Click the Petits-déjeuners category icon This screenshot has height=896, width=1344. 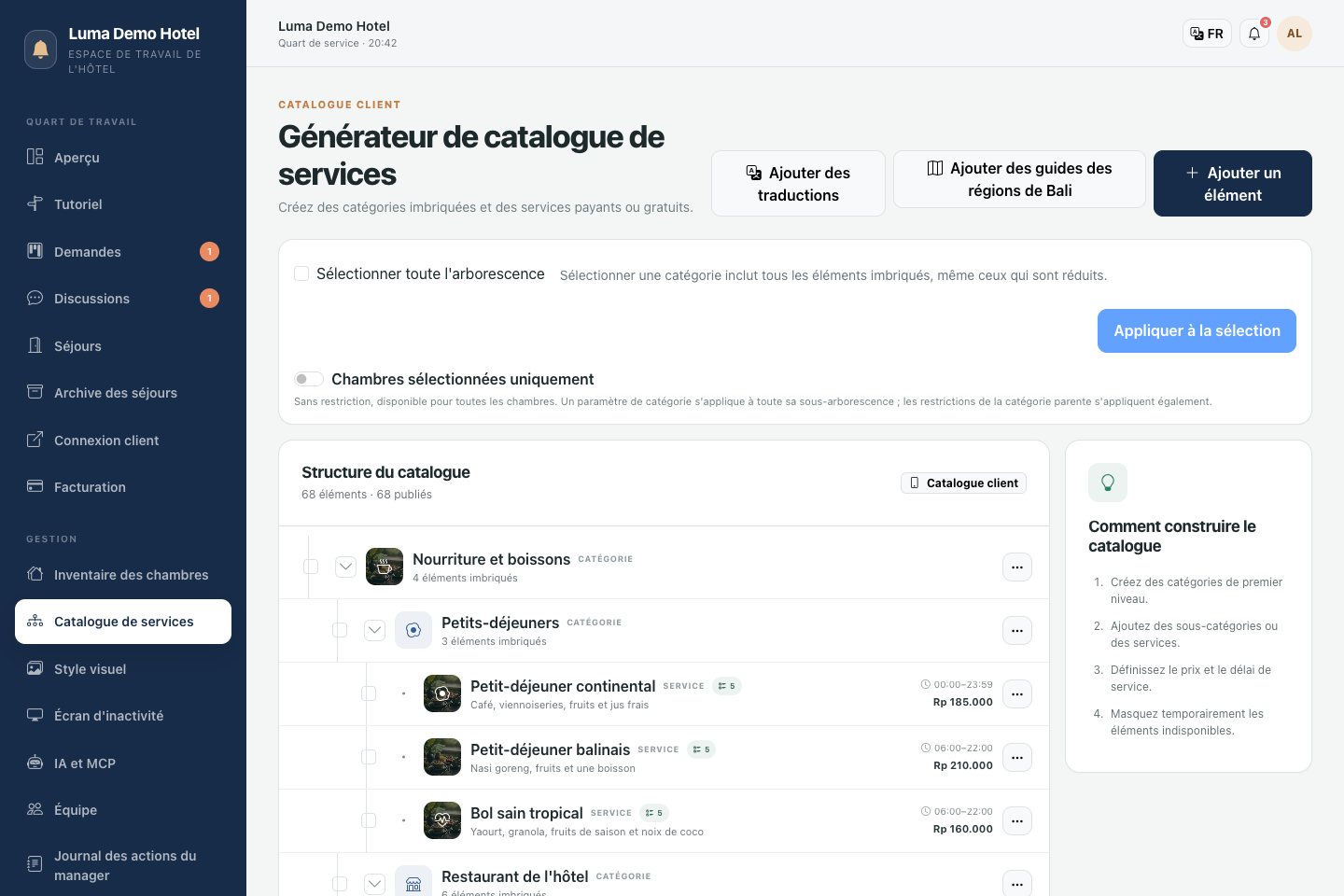click(x=413, y=630)
